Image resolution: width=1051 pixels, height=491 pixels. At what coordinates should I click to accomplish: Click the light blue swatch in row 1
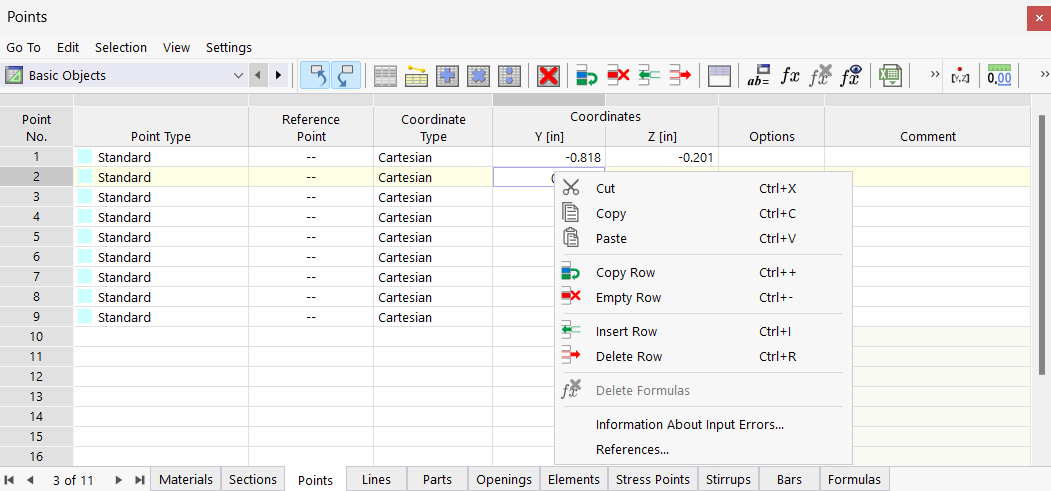click(84, 157)
